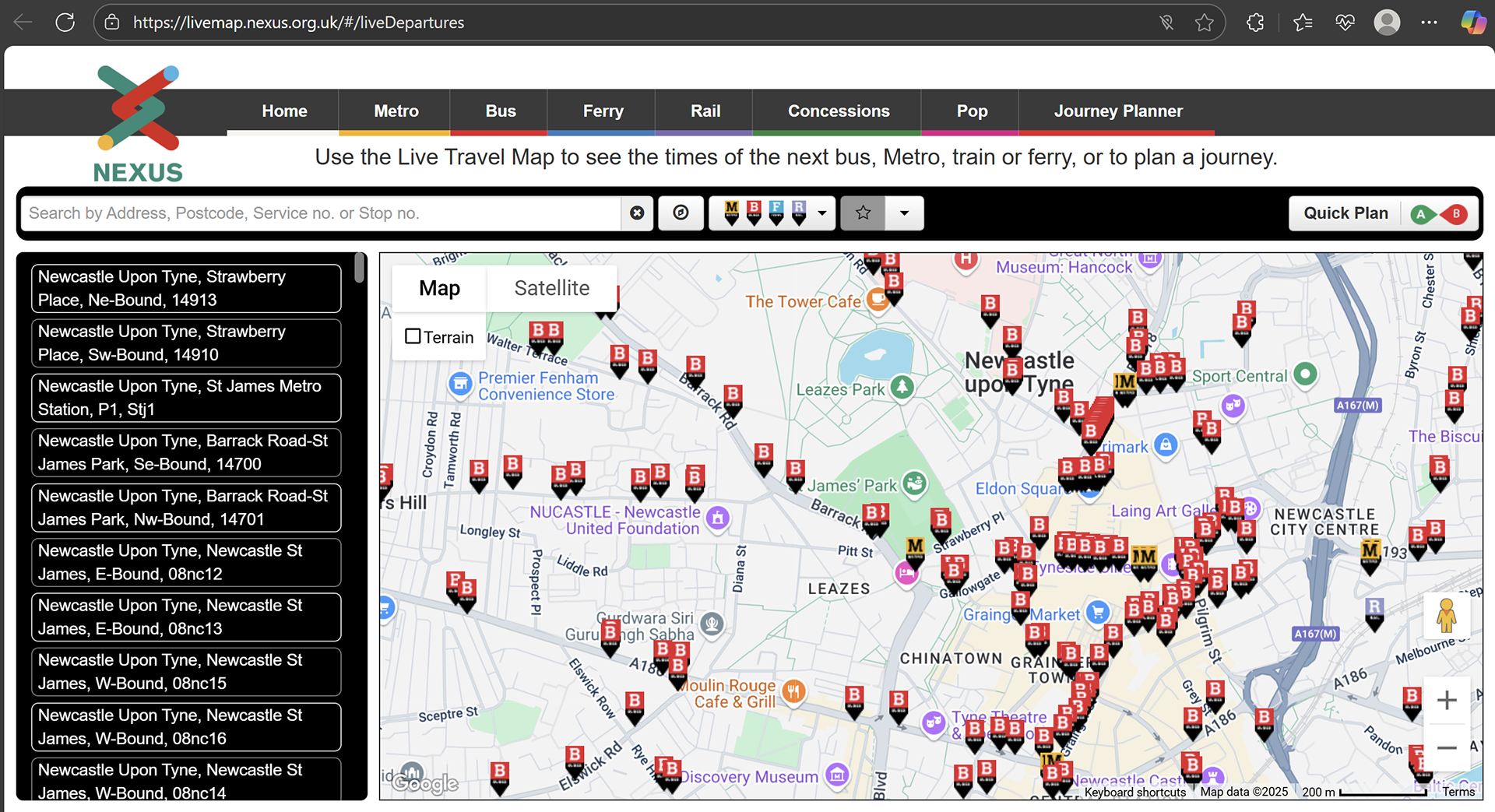Select Newcastle St James W-Bound 08nc15
The height and width of the screenshot is (812, 1495).
click(x=186, y=672)
